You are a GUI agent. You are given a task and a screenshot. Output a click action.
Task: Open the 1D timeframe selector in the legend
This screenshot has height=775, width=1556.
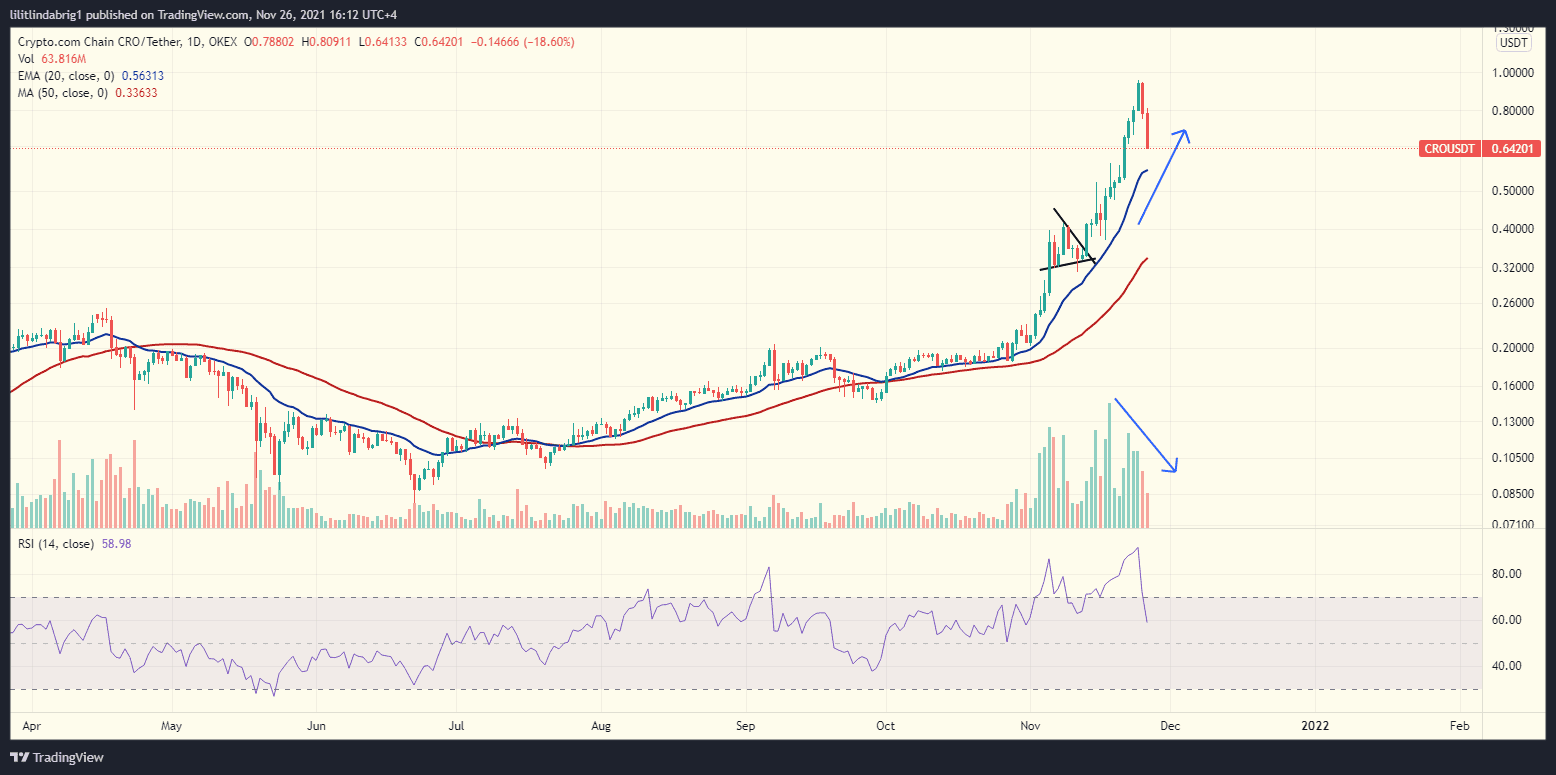click(194, 42)
